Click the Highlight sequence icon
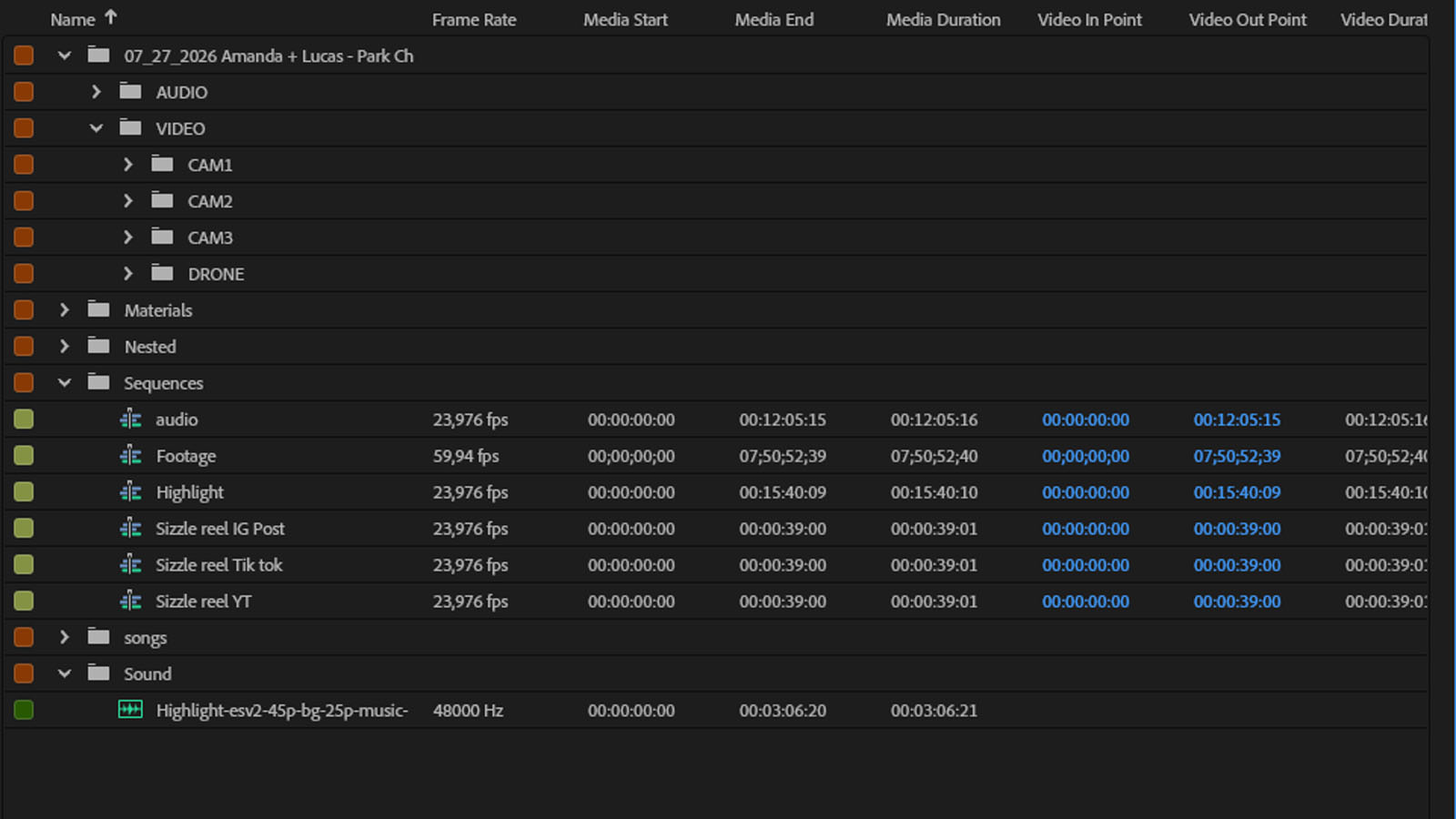The height and width of the screenshot is (819, 1456). (x=130, y=492)
